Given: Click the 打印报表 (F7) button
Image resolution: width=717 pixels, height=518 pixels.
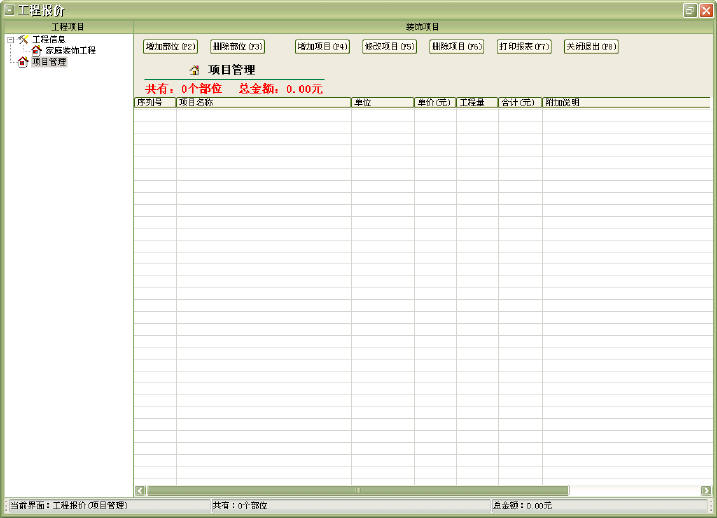Looking at the screenshot, I should (524, 47).
